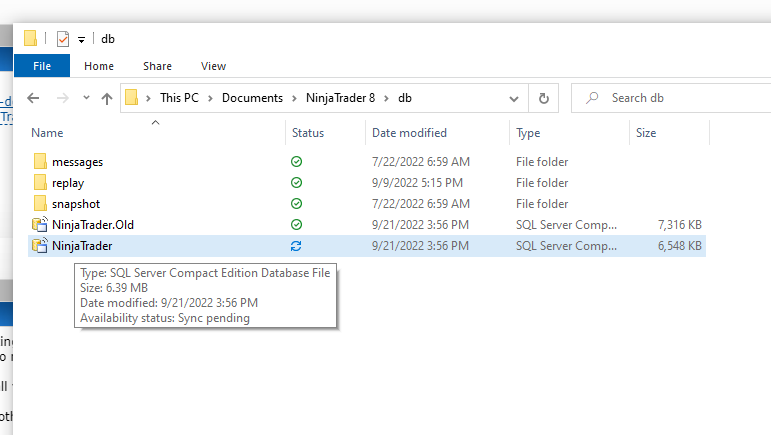
Task: Sort by the Size column header
Action: (646, 133)
